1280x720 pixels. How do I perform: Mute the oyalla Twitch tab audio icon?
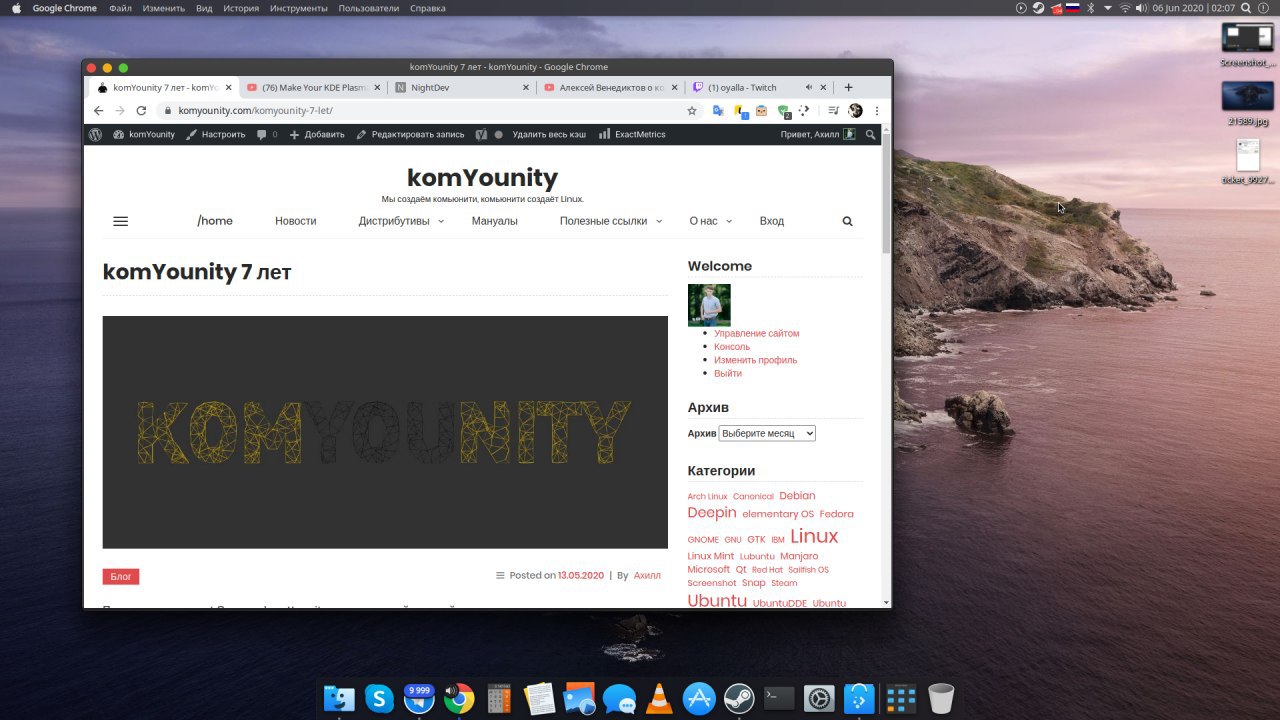(809, 88)
